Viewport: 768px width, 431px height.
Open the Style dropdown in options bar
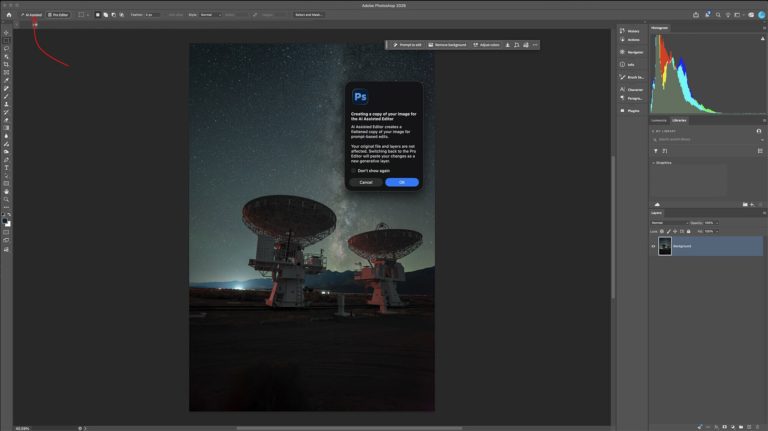(x=211, y=15)
